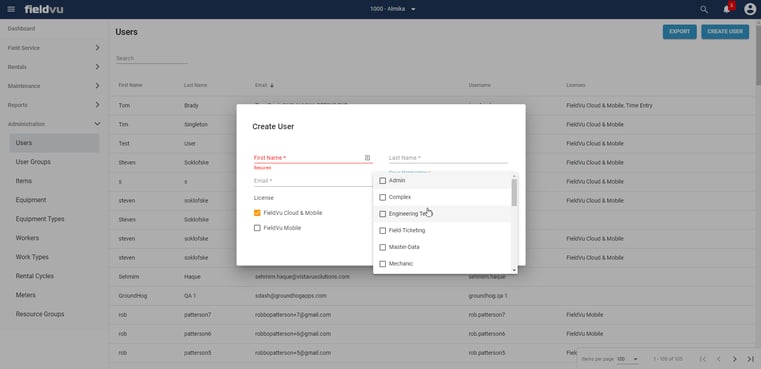The image size is (761, 369).
Task: Go to the next page arrow
Action: tap(734, 359)
